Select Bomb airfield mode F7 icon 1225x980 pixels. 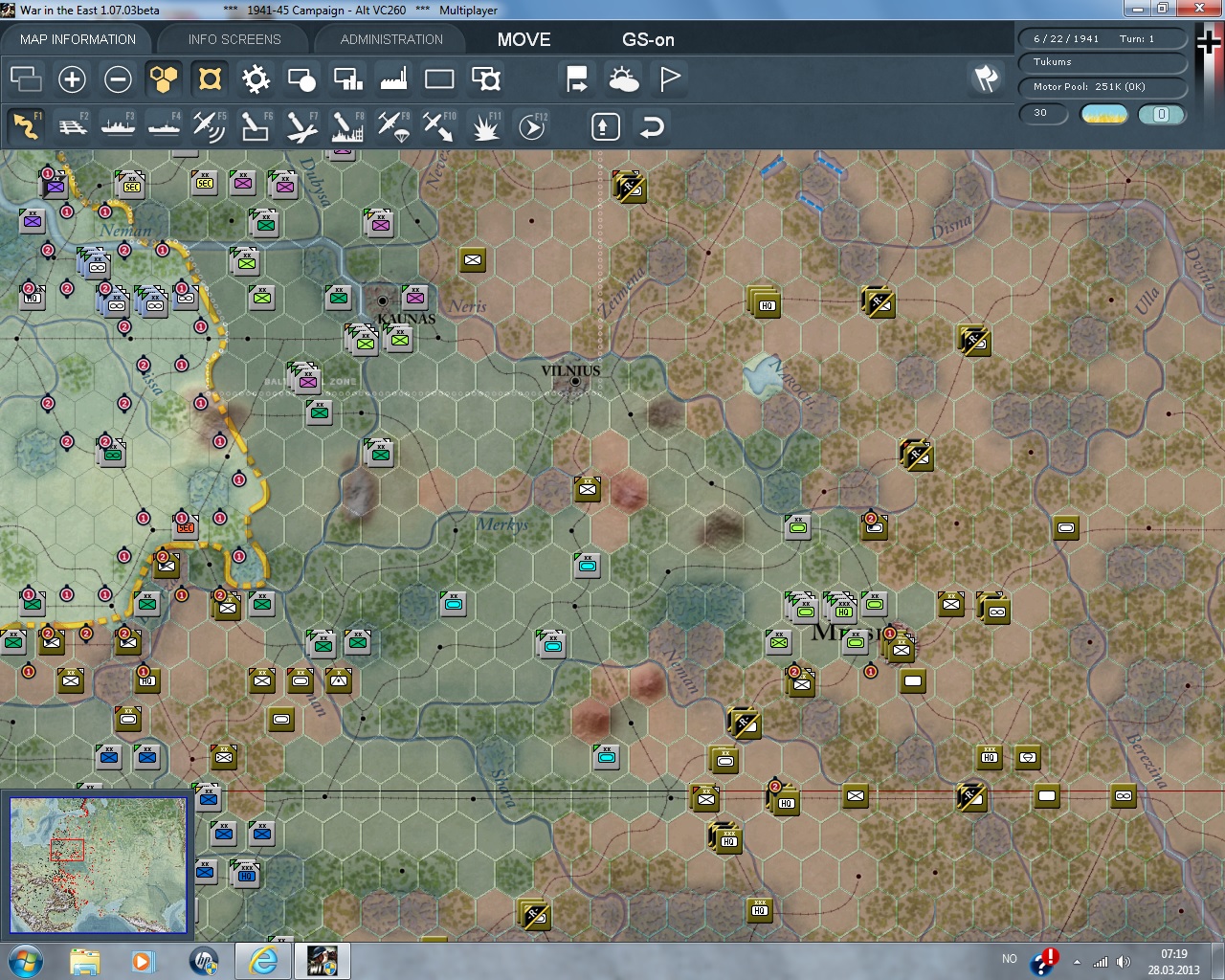point(301,125)
